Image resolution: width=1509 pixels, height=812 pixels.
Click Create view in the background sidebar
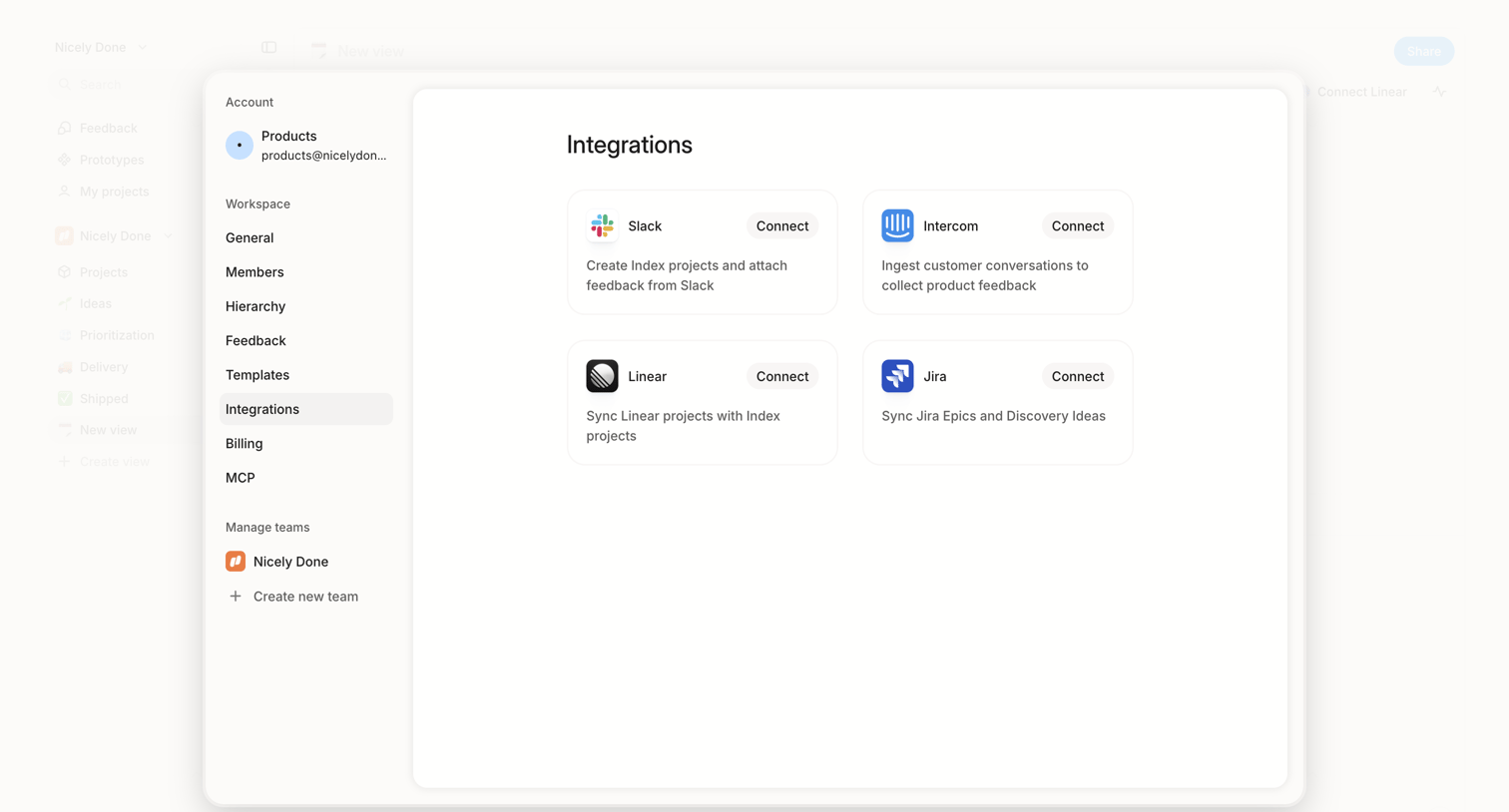coord(115,462)
